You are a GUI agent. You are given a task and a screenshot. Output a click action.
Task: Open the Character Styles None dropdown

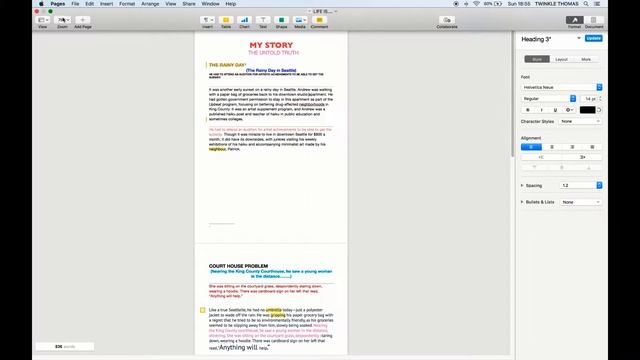(580, 122)
